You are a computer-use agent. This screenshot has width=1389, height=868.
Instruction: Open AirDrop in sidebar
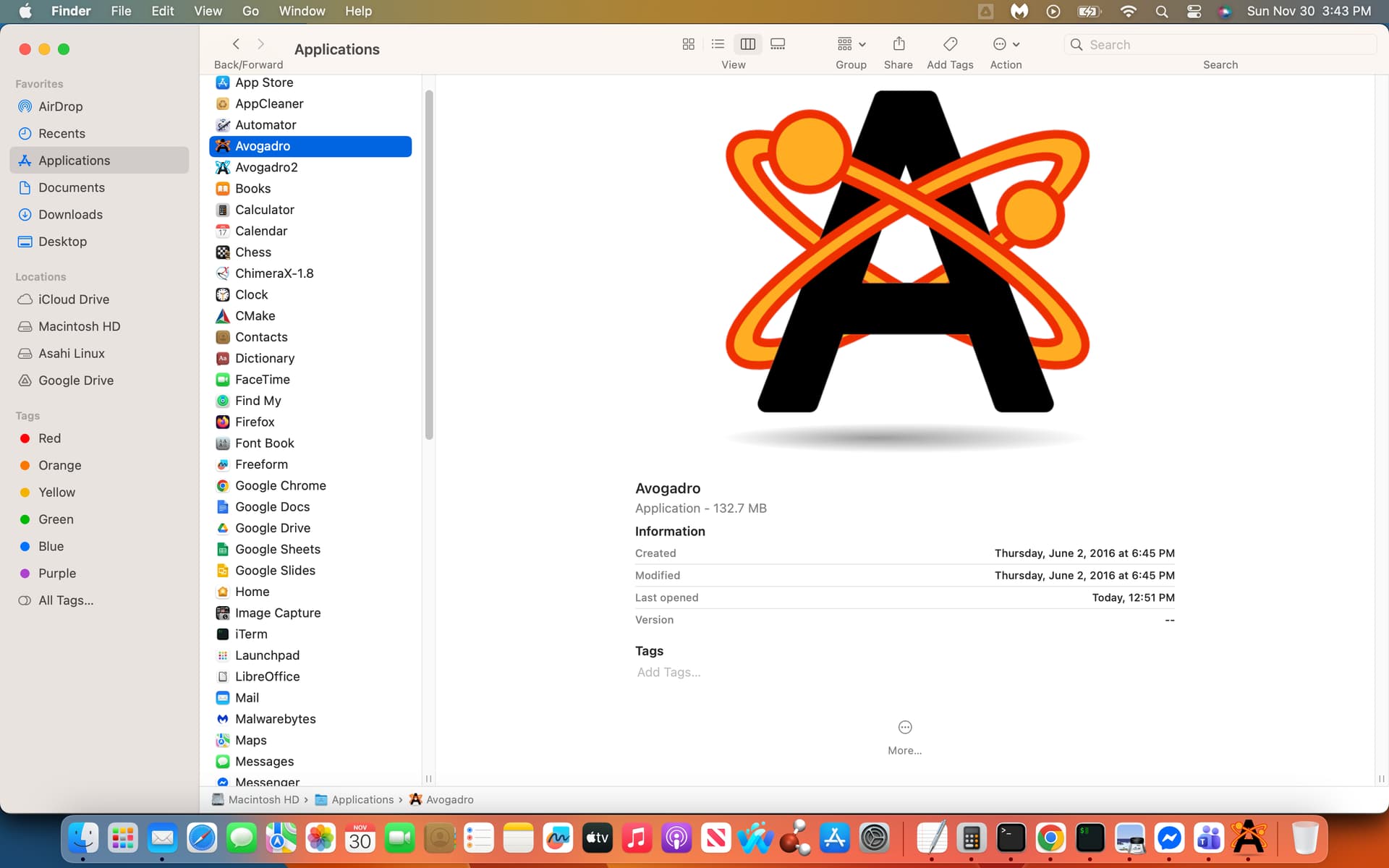tap(60, 106)
